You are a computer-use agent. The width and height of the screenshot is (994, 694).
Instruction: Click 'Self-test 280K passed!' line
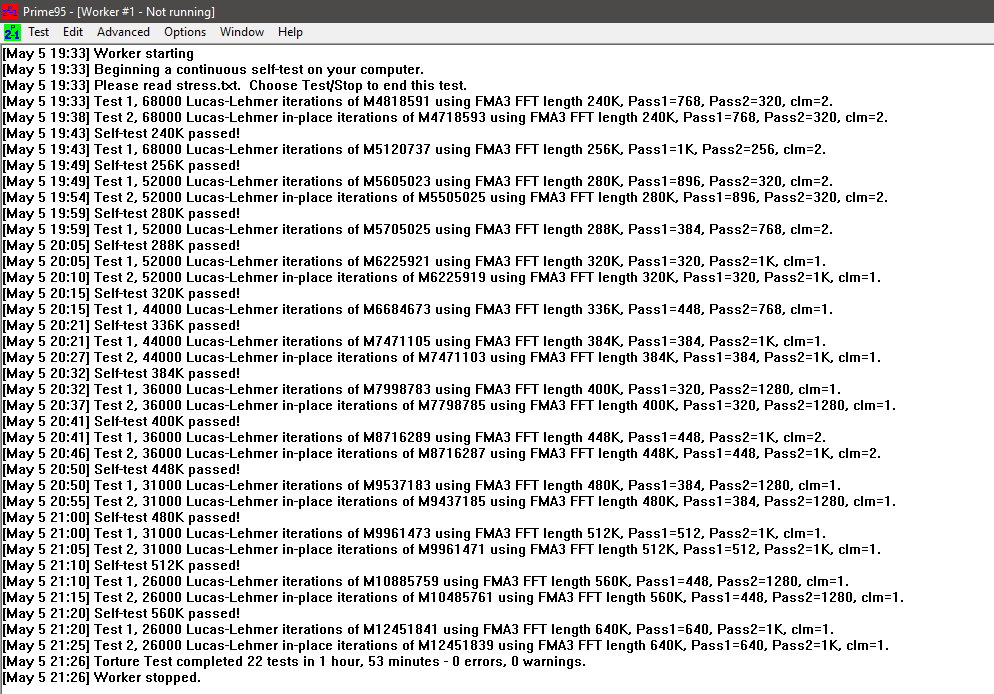coord(121,214)
